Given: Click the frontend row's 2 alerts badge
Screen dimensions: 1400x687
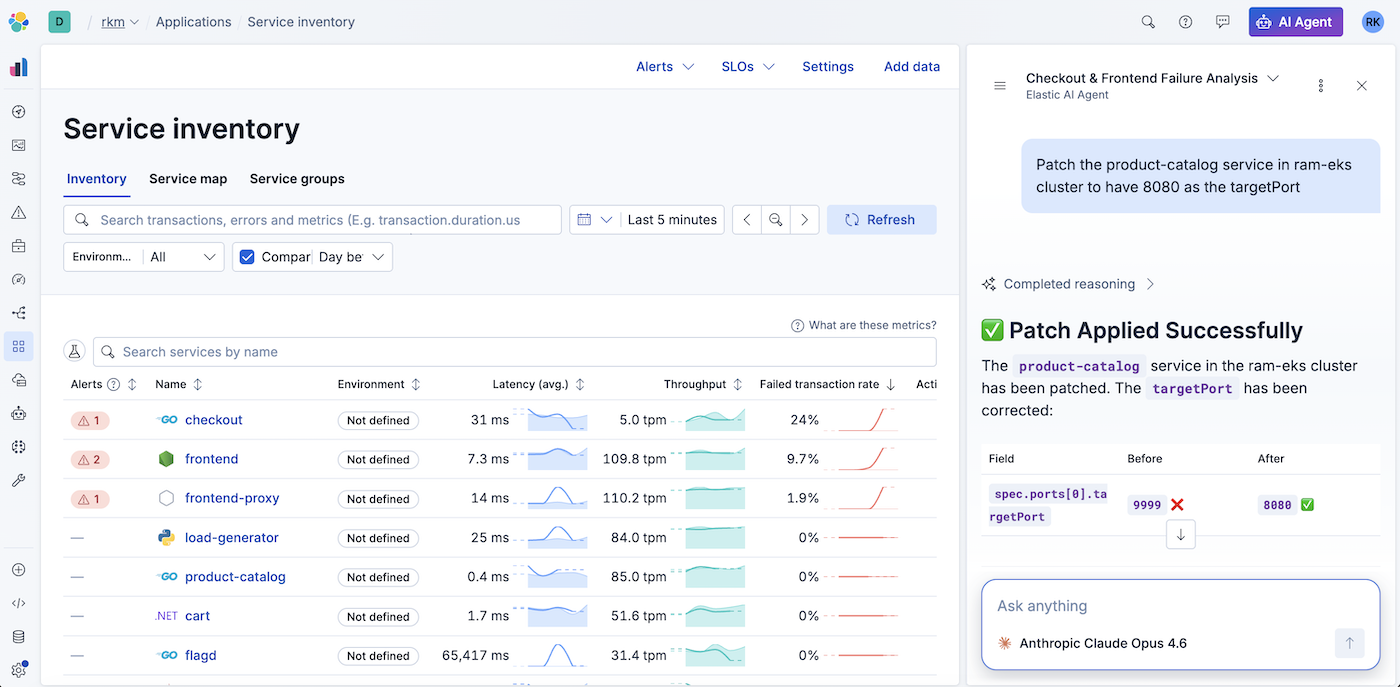Looking at the screenshot, I should point(90,459).
